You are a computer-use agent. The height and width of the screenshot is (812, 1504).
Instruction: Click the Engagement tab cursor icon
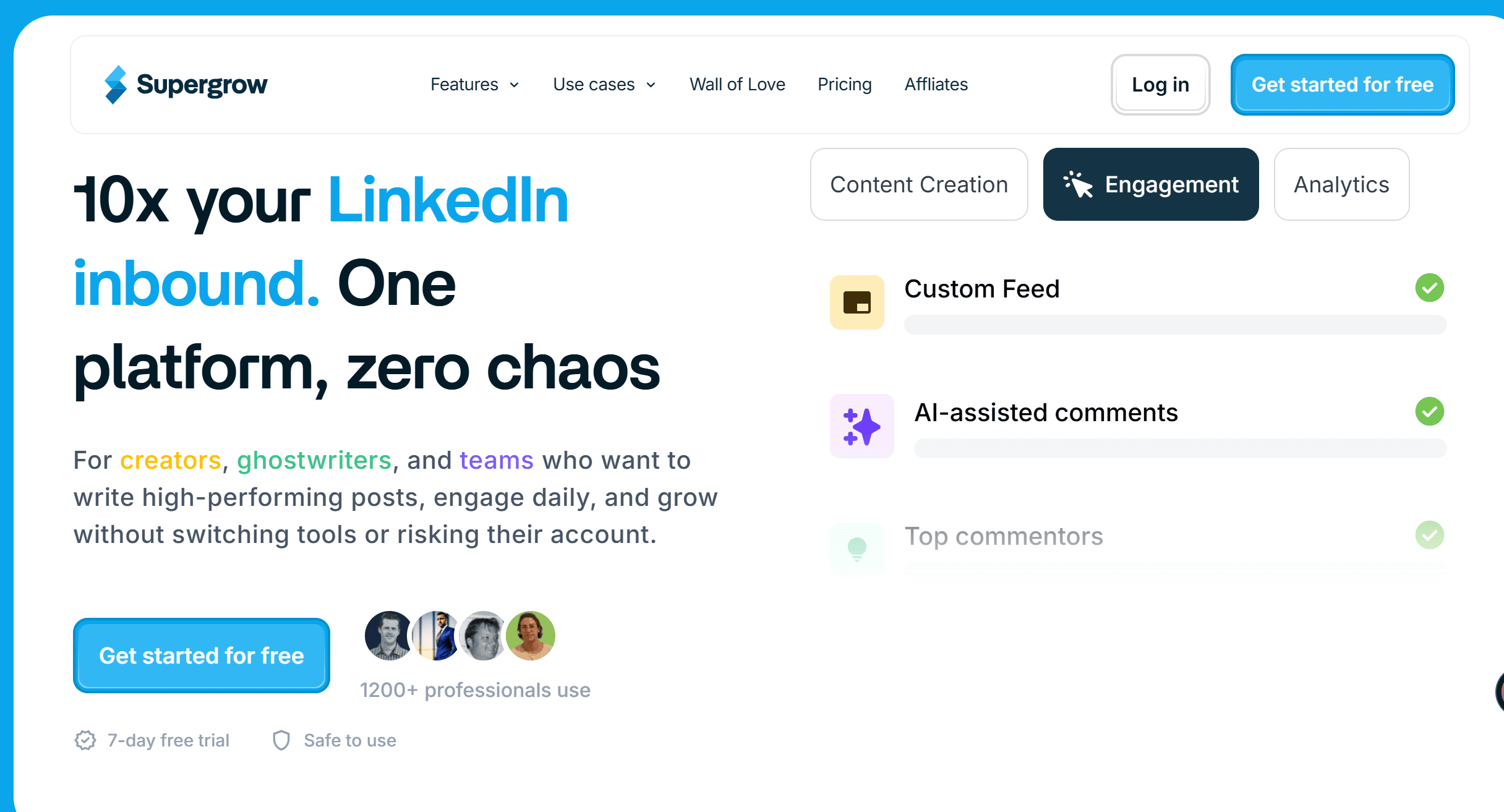(x=1078, y=184)
